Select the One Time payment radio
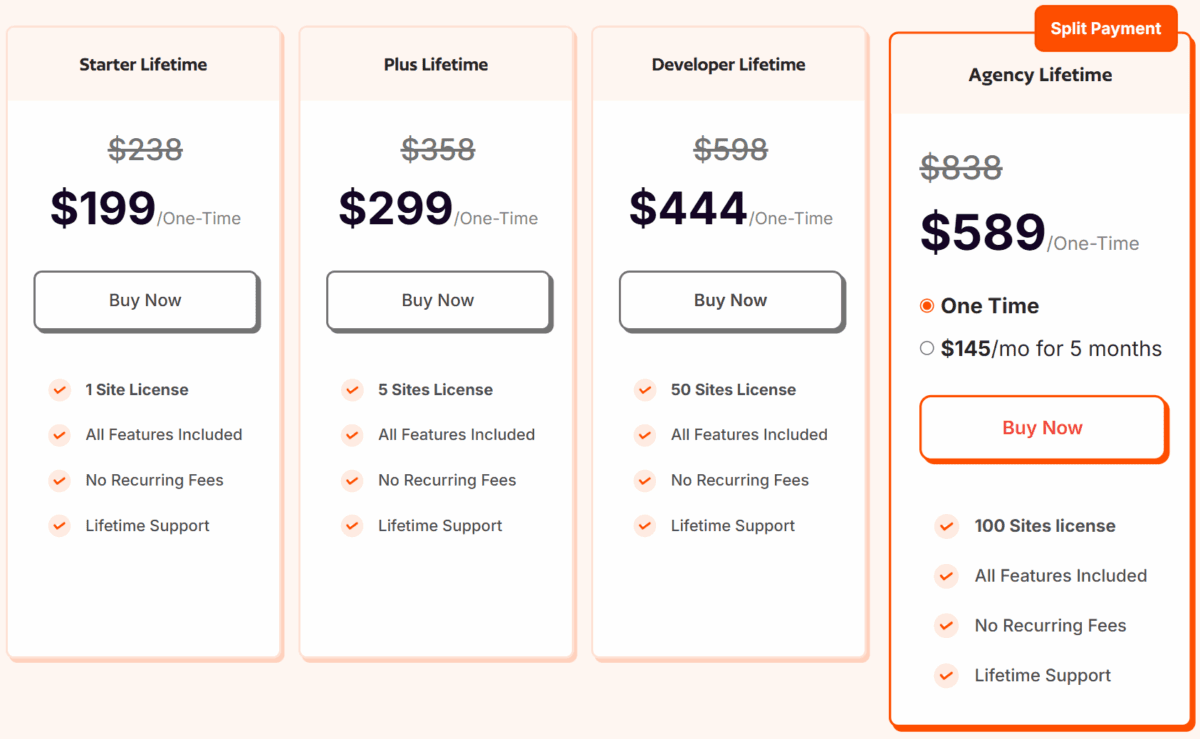Image resolution: width=1200 pixels, height=739 pixels. (927, 306)
